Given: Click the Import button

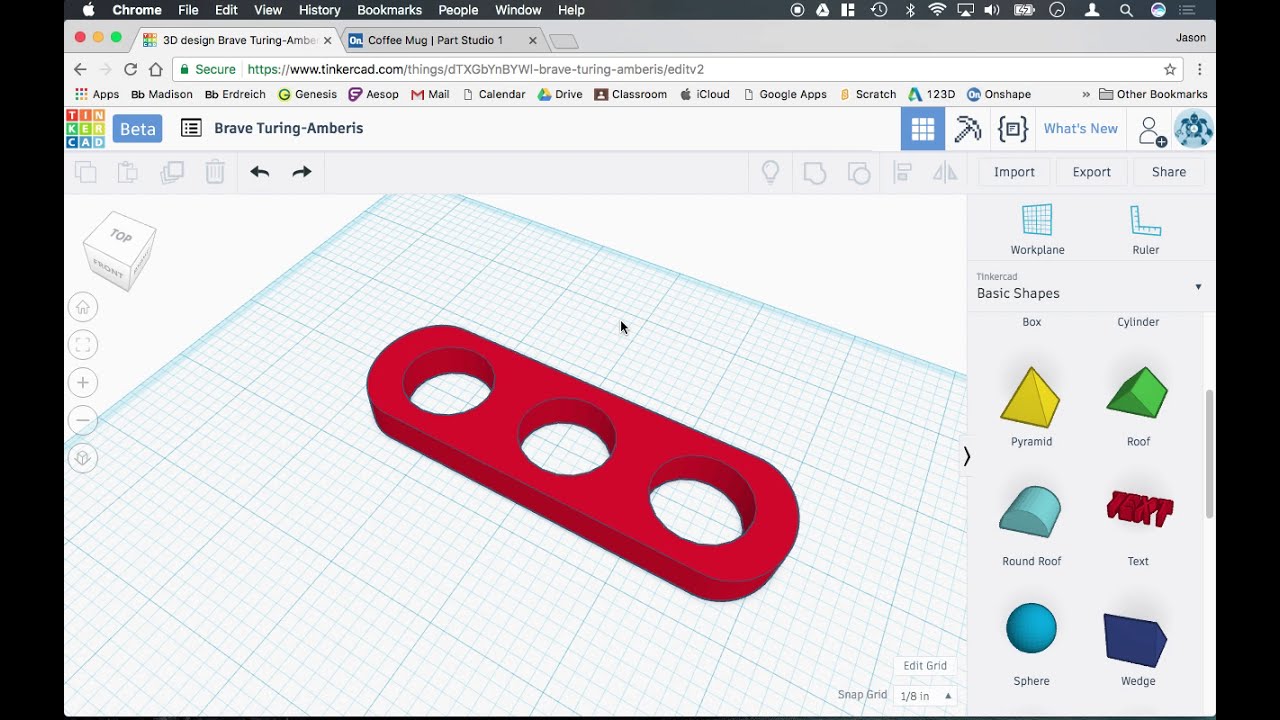Looking at the screenshot, I should 1014,172.
